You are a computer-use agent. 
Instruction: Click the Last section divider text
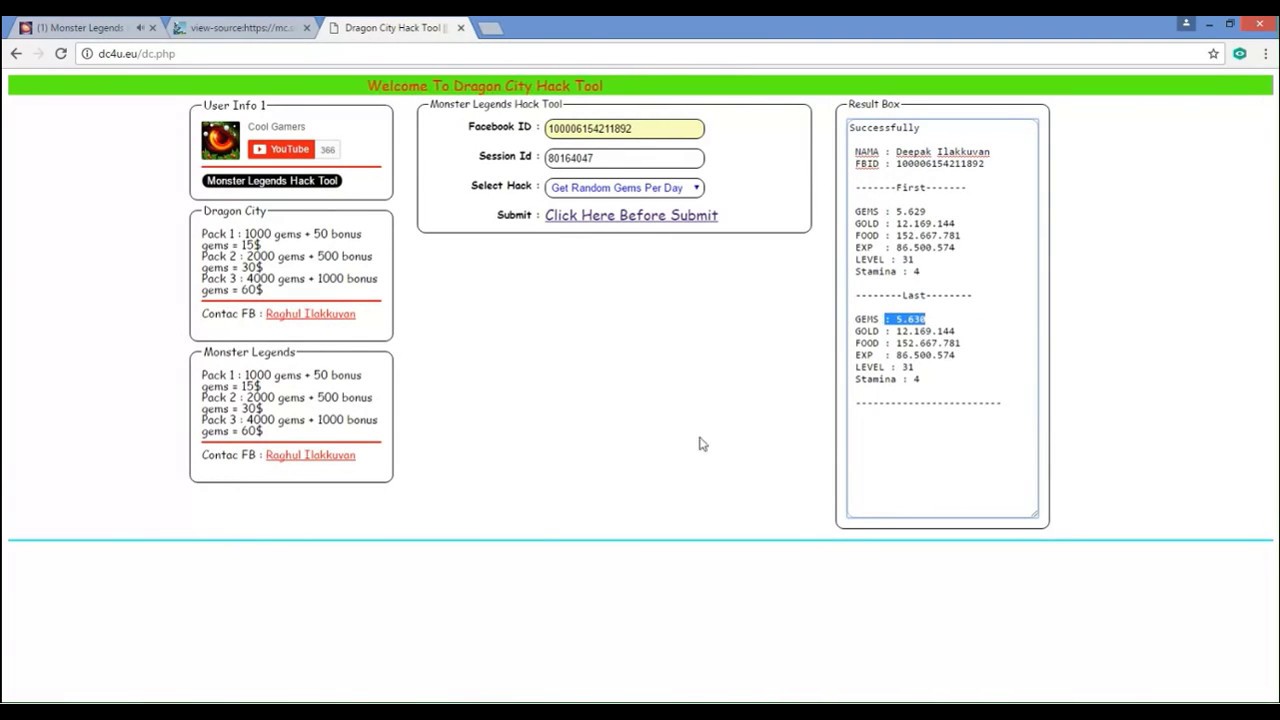913,296
